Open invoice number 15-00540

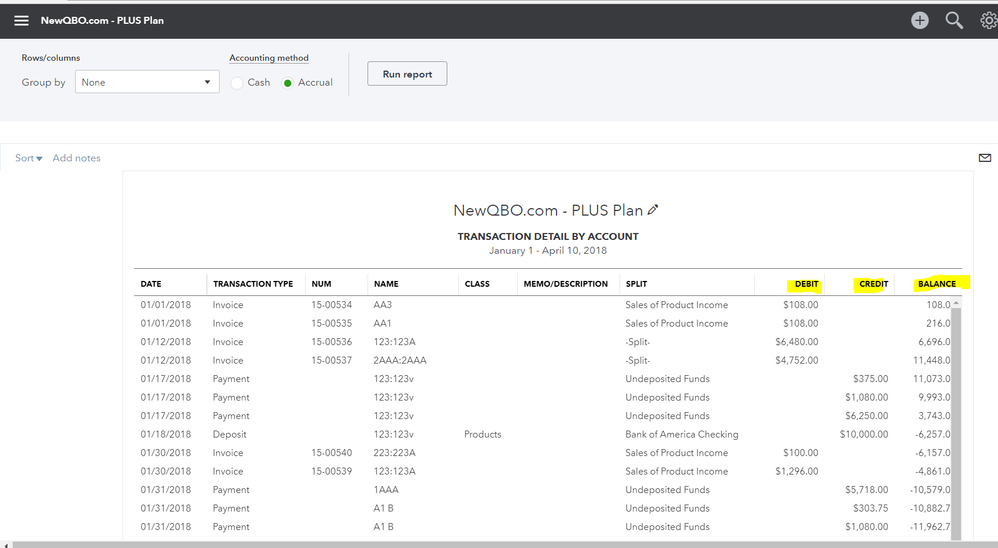332,453
